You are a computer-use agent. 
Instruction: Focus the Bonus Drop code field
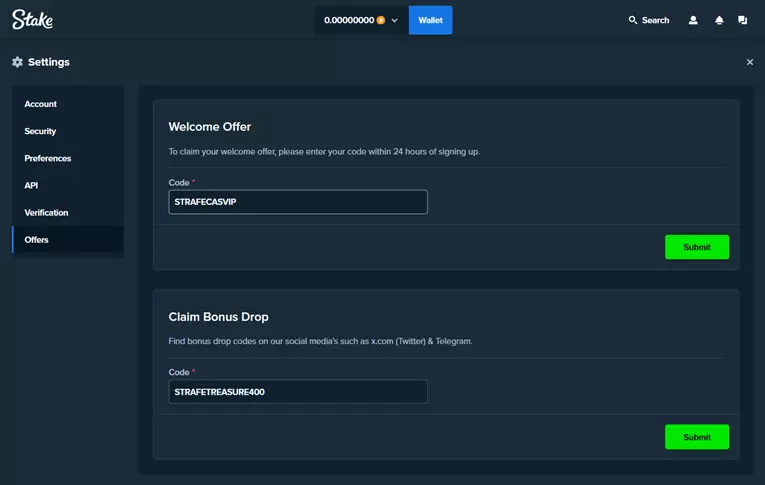pos(298,392)
